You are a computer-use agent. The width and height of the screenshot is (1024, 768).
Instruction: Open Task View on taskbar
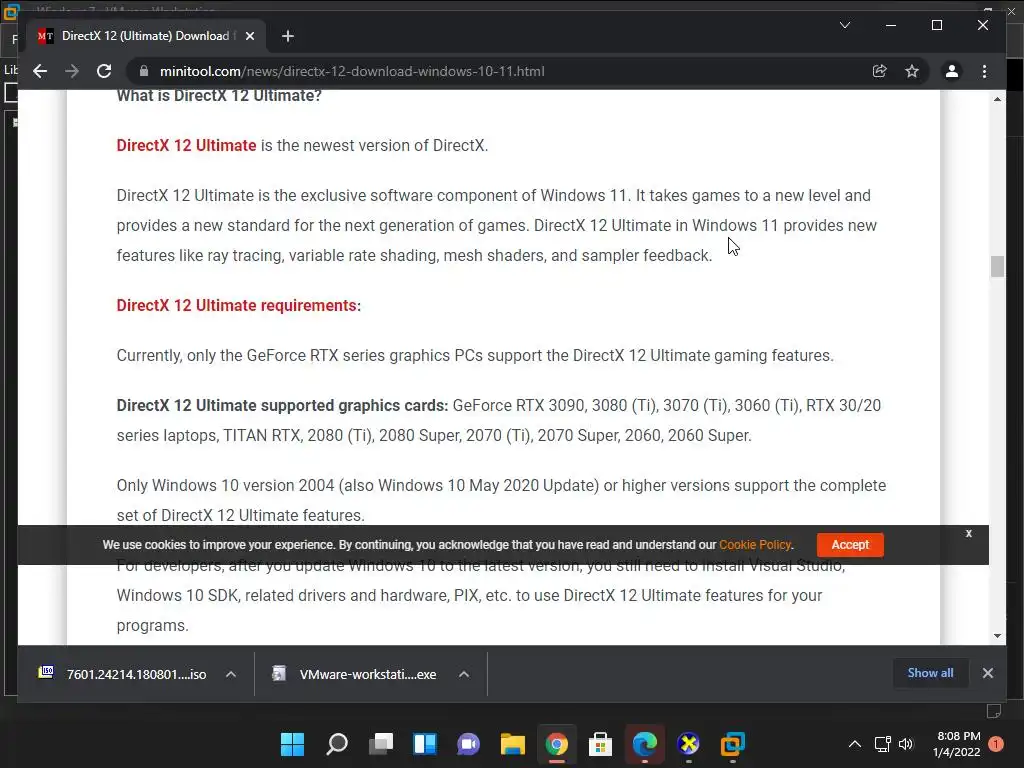[381, 744]
